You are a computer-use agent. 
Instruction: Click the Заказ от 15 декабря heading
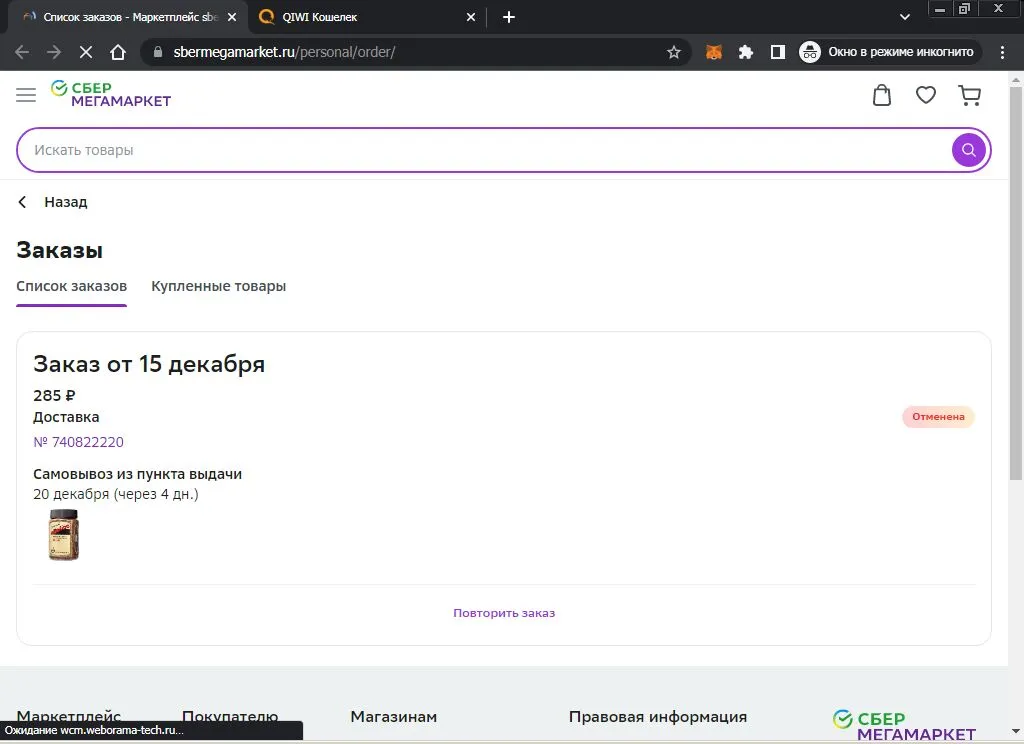point(149,364)
